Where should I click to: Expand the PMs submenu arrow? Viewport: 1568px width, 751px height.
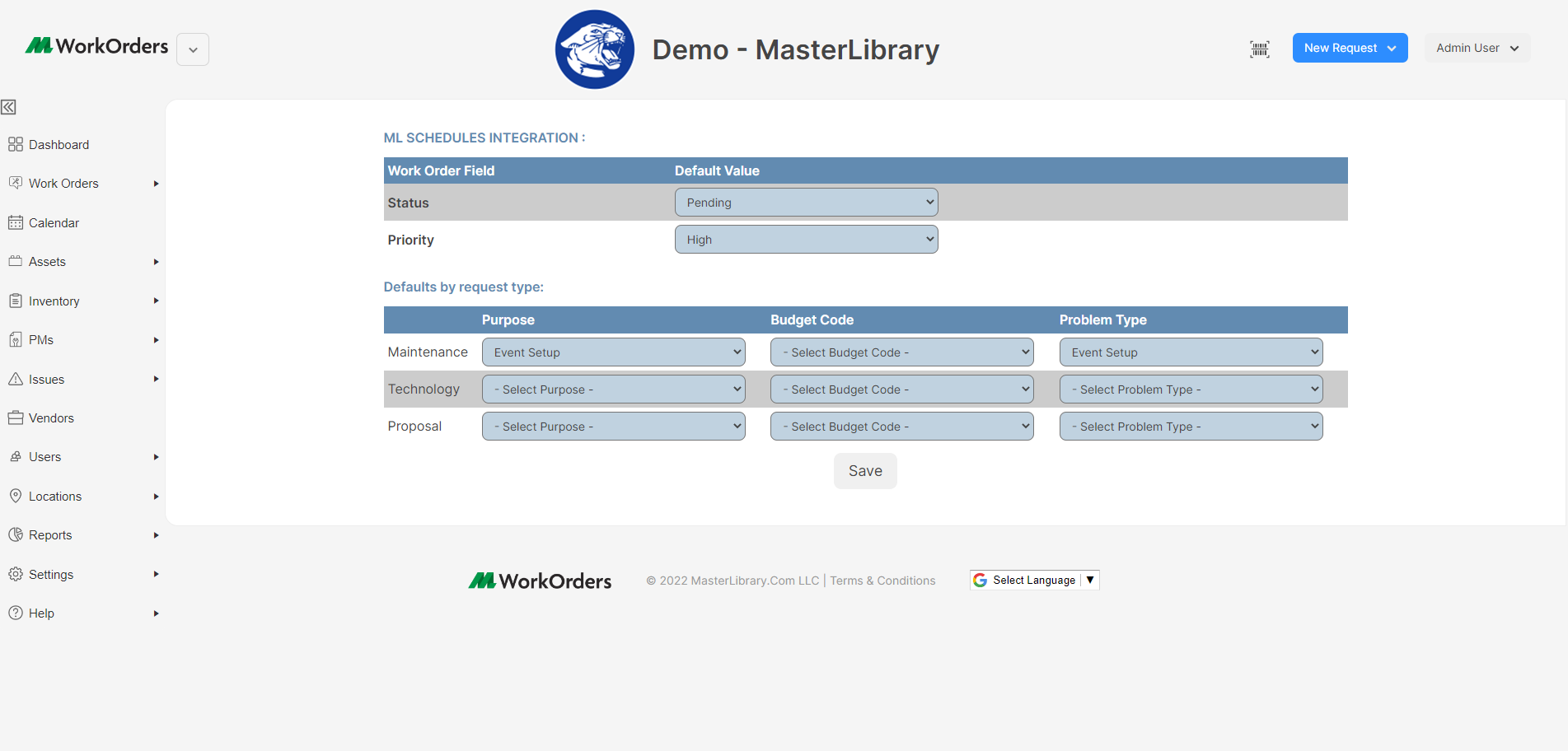tap(156, 340)
